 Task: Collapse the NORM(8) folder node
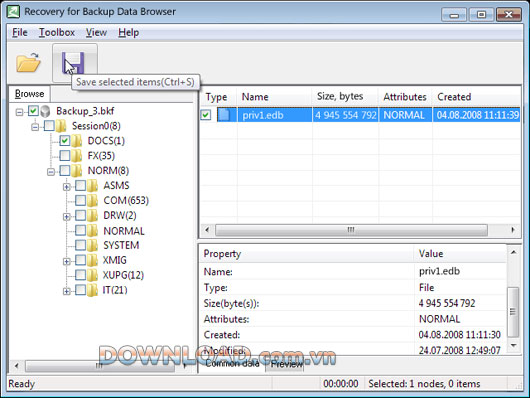(x=51, y=172)
